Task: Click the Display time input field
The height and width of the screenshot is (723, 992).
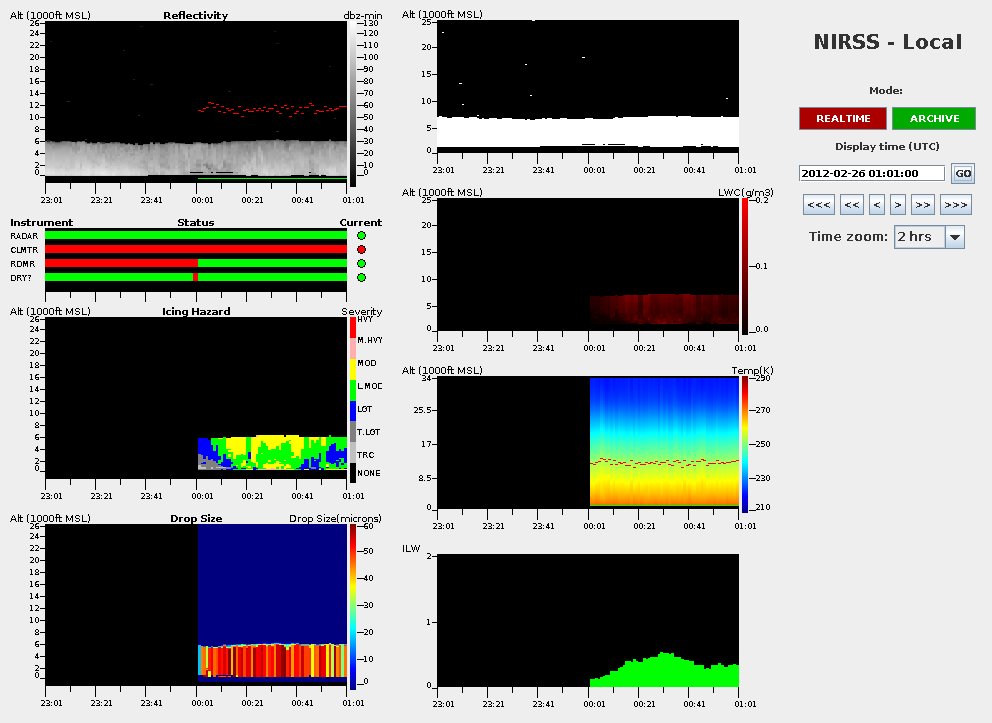Action: pos(871,173)
